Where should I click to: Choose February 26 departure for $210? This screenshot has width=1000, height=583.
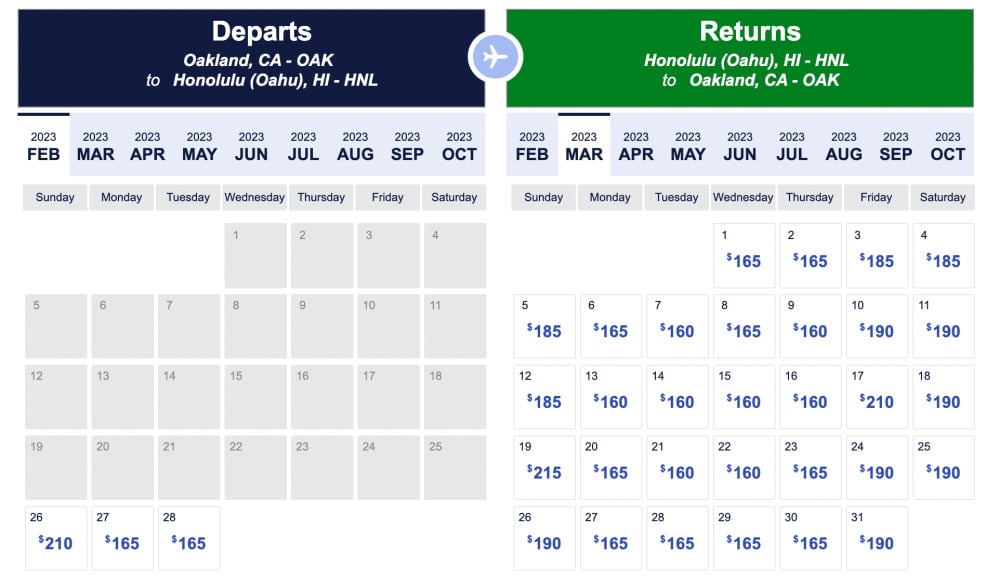56,538
